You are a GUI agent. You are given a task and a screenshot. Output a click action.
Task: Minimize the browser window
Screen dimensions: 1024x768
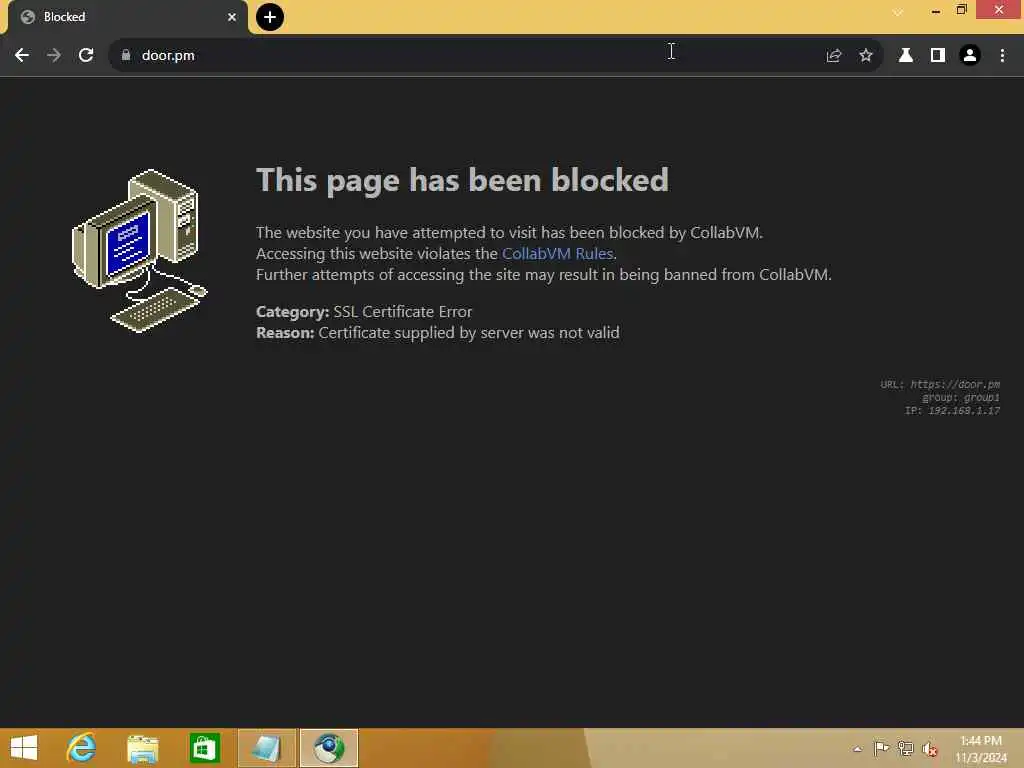coord(936,10)
